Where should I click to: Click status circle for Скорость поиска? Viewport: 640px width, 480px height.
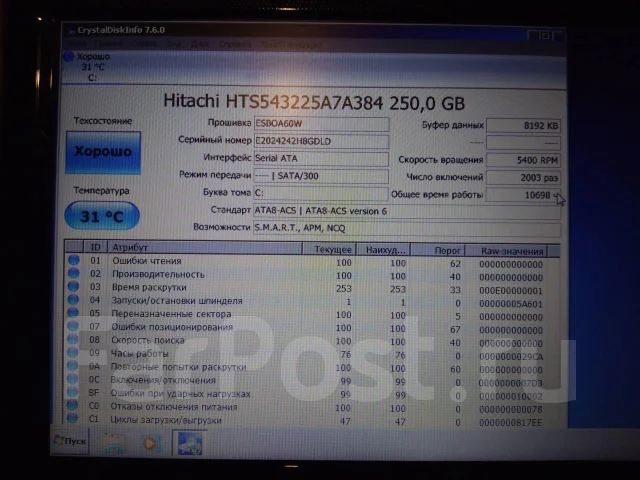pyautogui.click(x=73, y=339)
